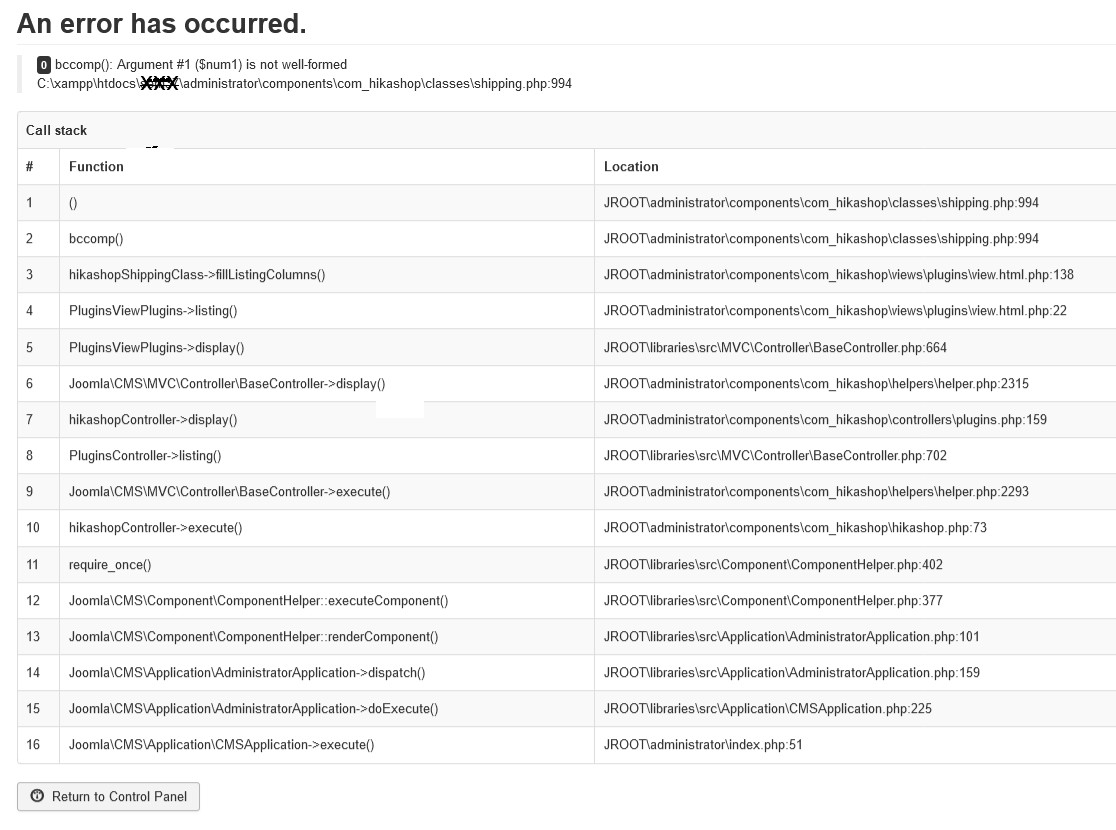
Task: Click the bccomp() error message text
Action: pos(201,65)
